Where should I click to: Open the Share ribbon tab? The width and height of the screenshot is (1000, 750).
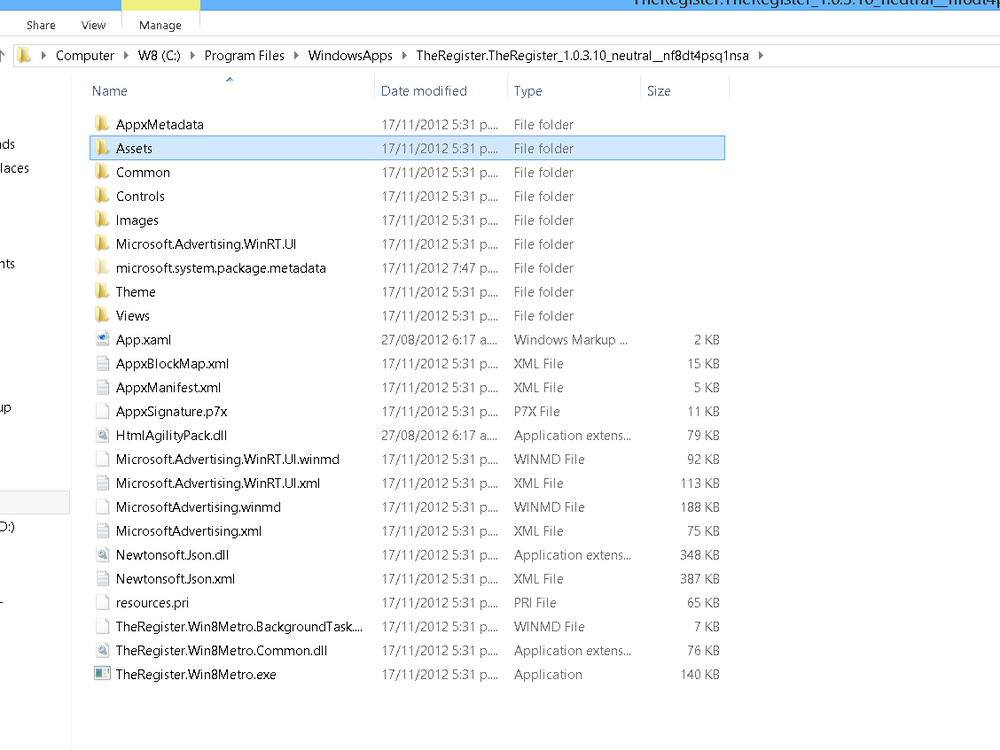pos(41,25)
